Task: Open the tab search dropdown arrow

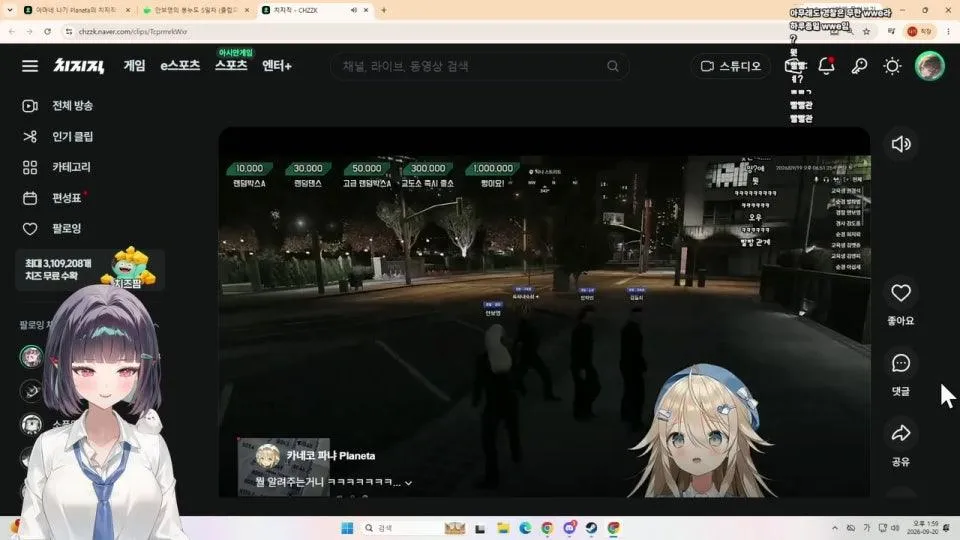Action: click(9, 10)
